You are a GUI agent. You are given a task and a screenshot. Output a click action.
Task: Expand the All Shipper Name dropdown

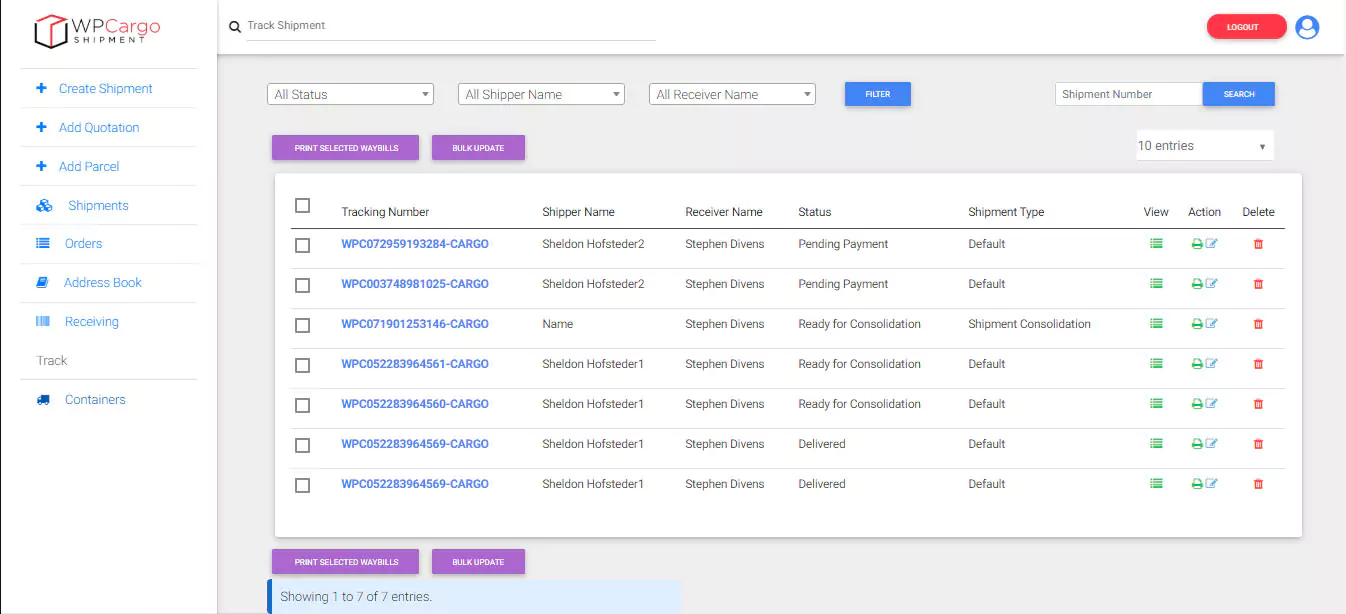tap(541, 94)
